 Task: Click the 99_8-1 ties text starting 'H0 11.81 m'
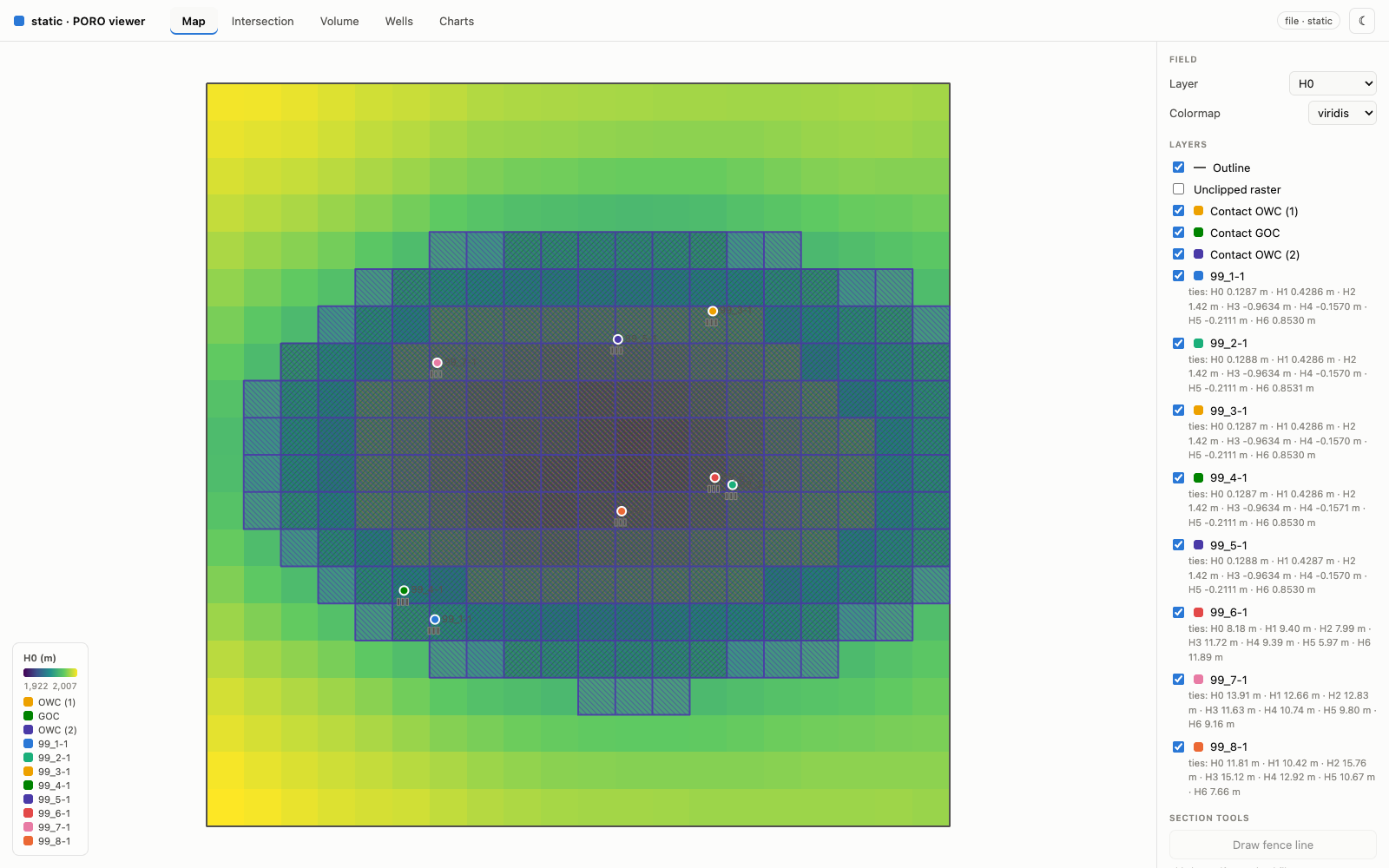(x=1281, y=777)
